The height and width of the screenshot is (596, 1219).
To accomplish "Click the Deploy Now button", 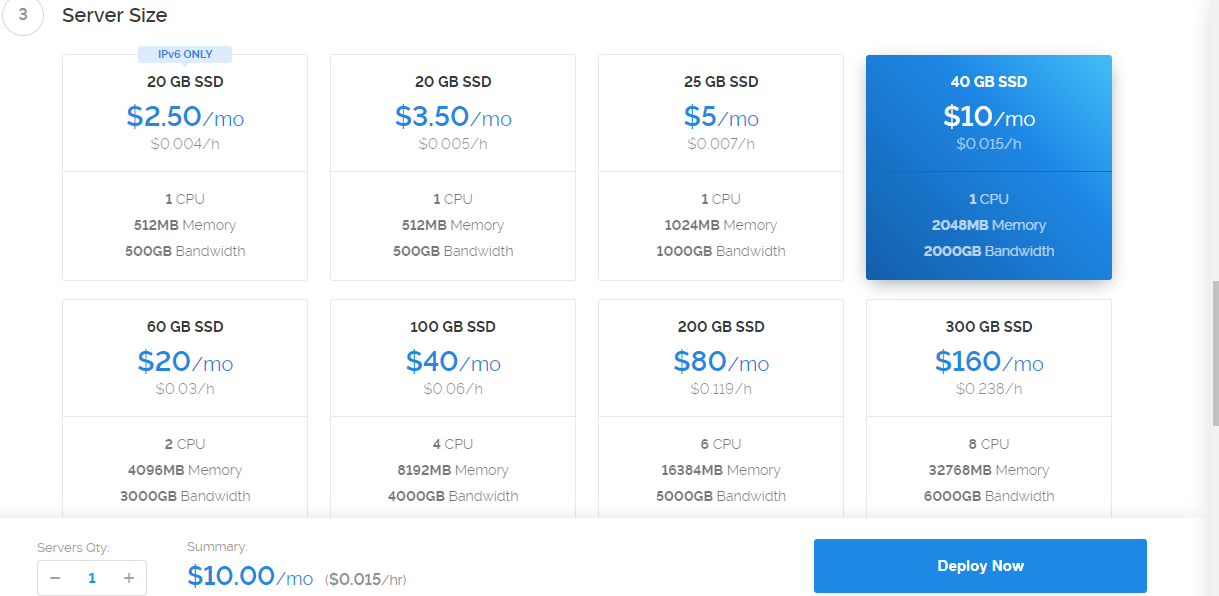I will (x=980, y=566).
